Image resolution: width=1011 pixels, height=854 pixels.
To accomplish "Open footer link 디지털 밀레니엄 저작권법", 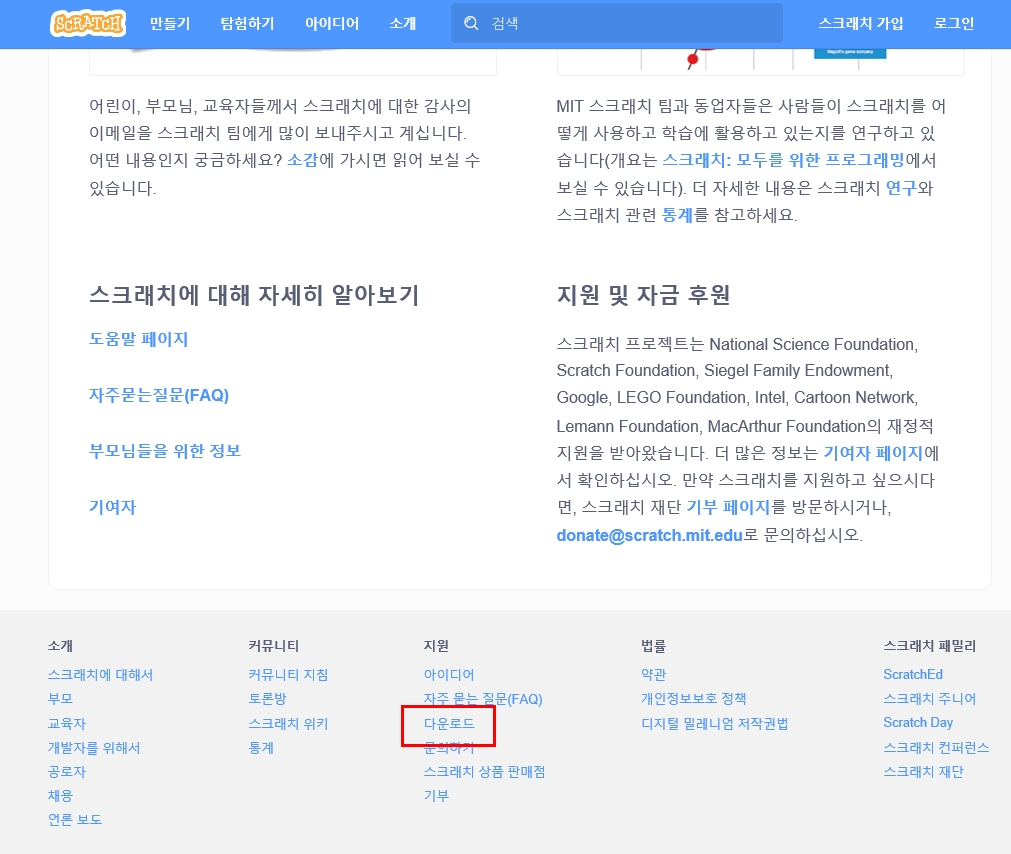I will (714, 723).
